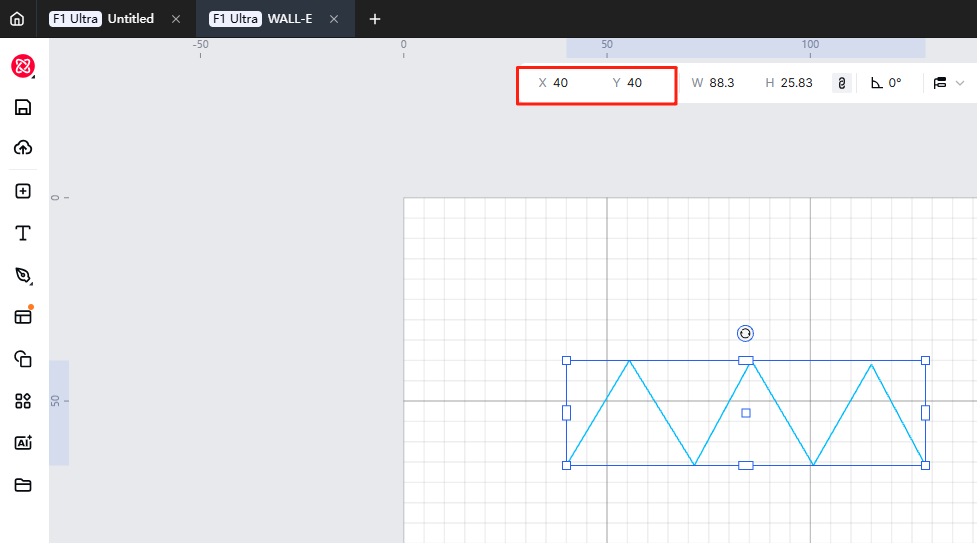Toggle the aspect ratio lock

coord(842,83)
